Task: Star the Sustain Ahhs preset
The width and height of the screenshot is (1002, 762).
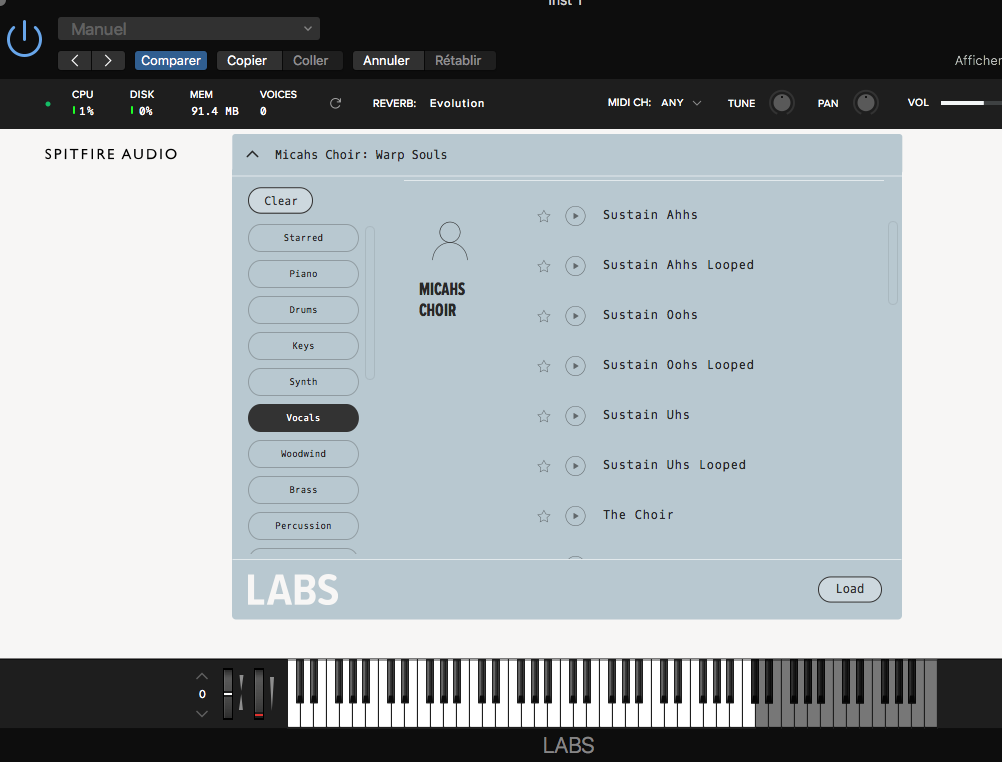Action: [x=544, y=216]
